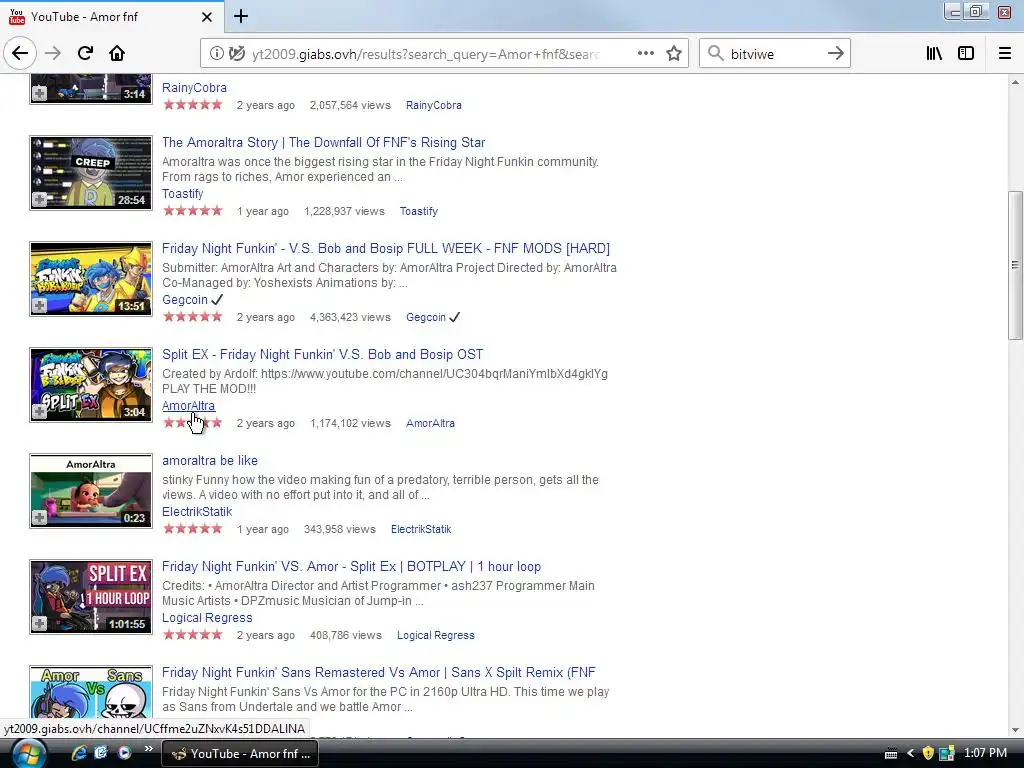Open The Amoraltra Story video thumbnail
Image resolution: width=1024 pixels, height=768 pixels.
tap(91, 173)
